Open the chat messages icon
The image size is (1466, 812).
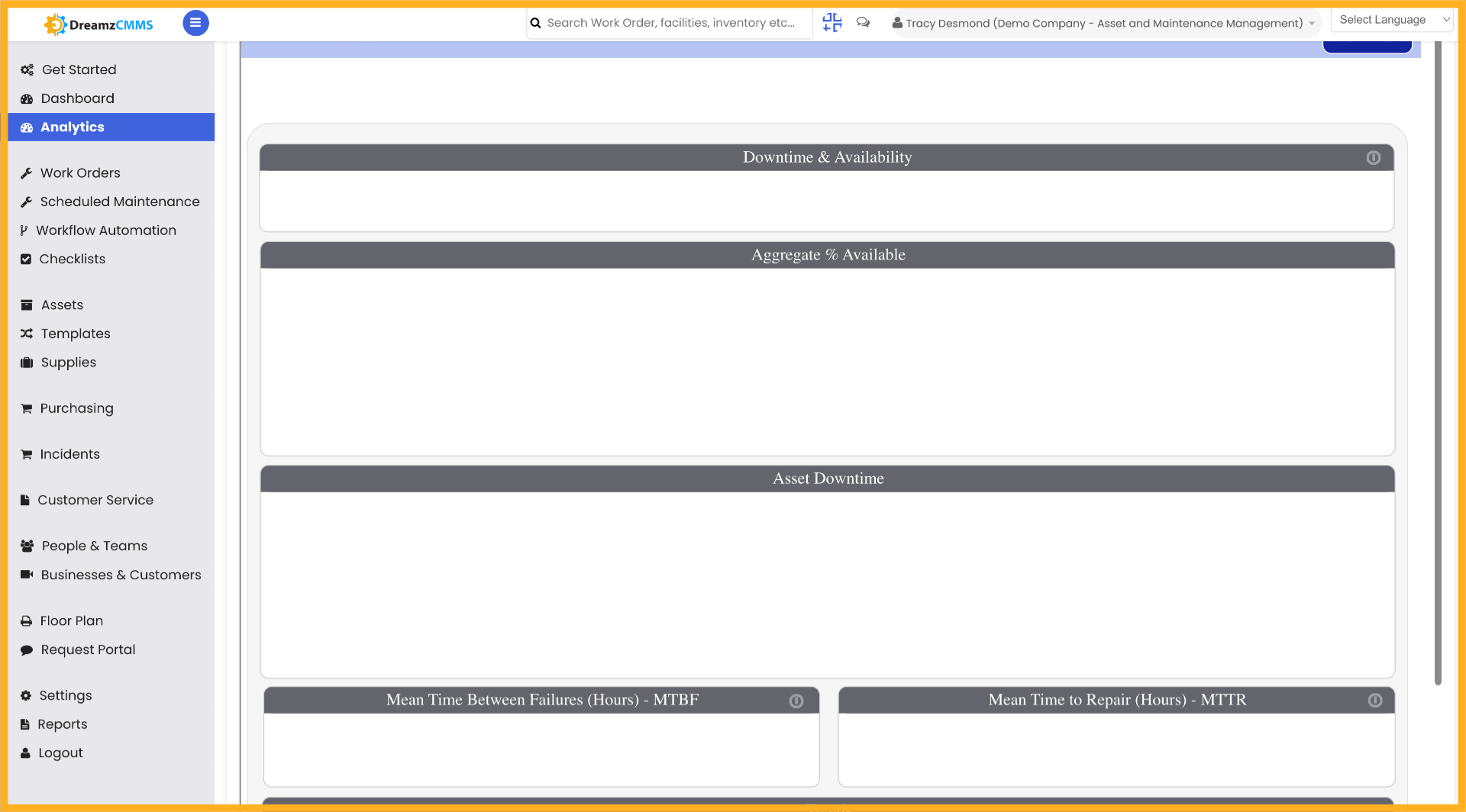pyautogui.click(x=863, y=23)
